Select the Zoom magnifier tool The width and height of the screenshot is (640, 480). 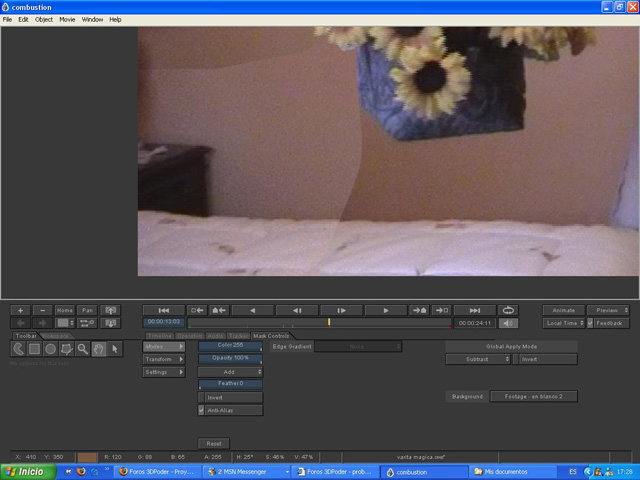[82, 349]
